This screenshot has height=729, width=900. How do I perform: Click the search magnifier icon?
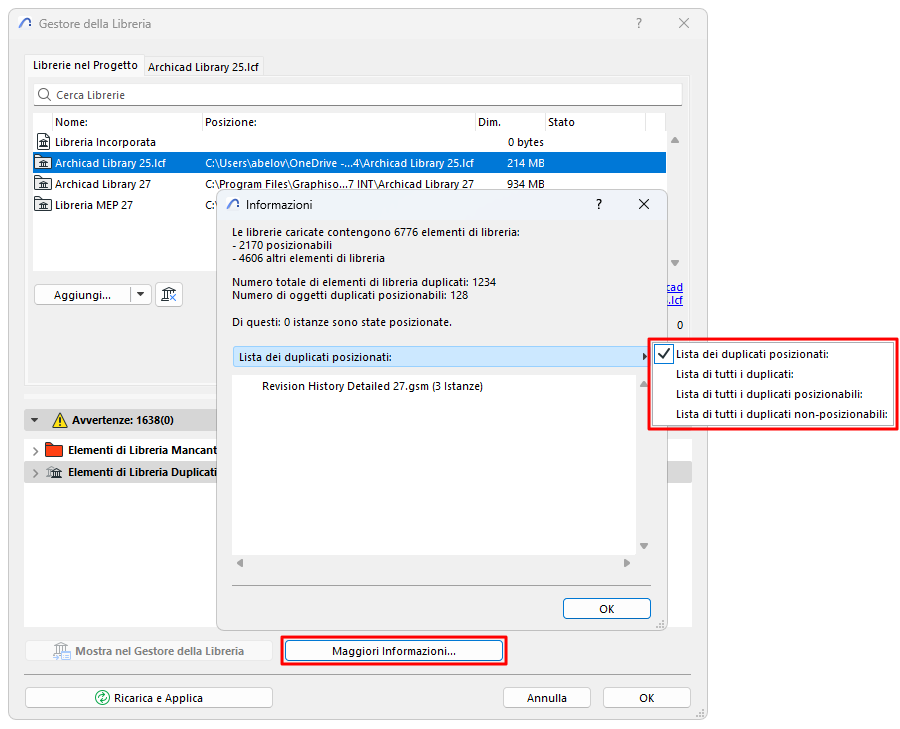[x=44, y=95]
